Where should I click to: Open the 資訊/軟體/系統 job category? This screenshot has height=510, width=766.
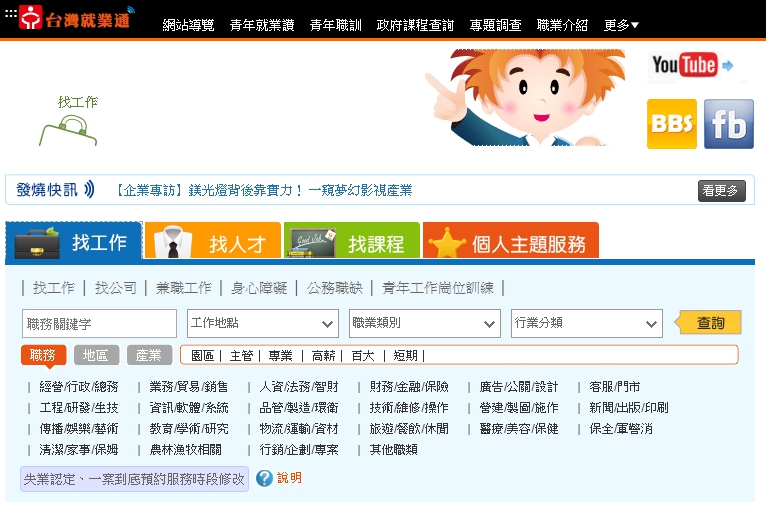coord(189,408)
